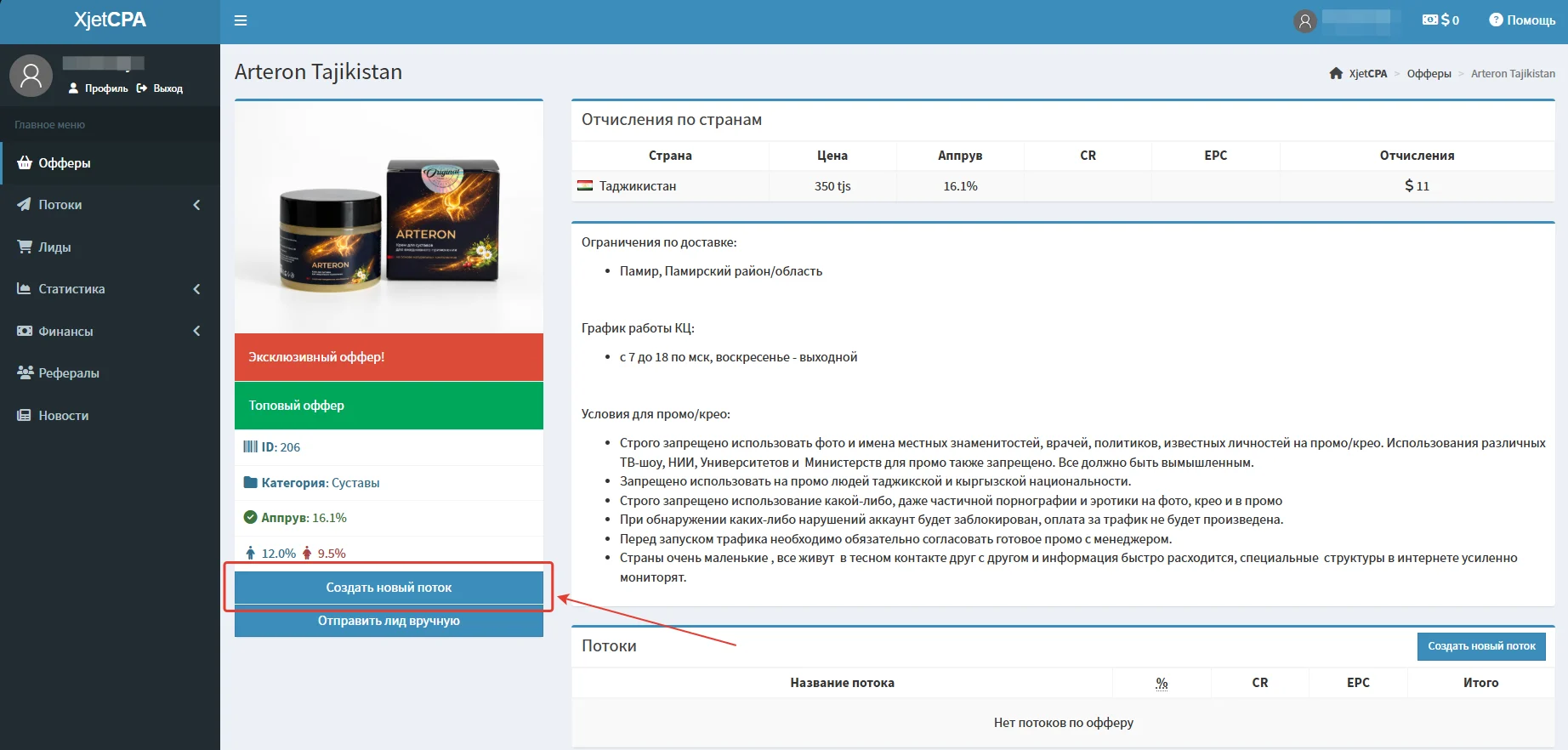Click the Лиды shopping cart icon

click(25, 247)
